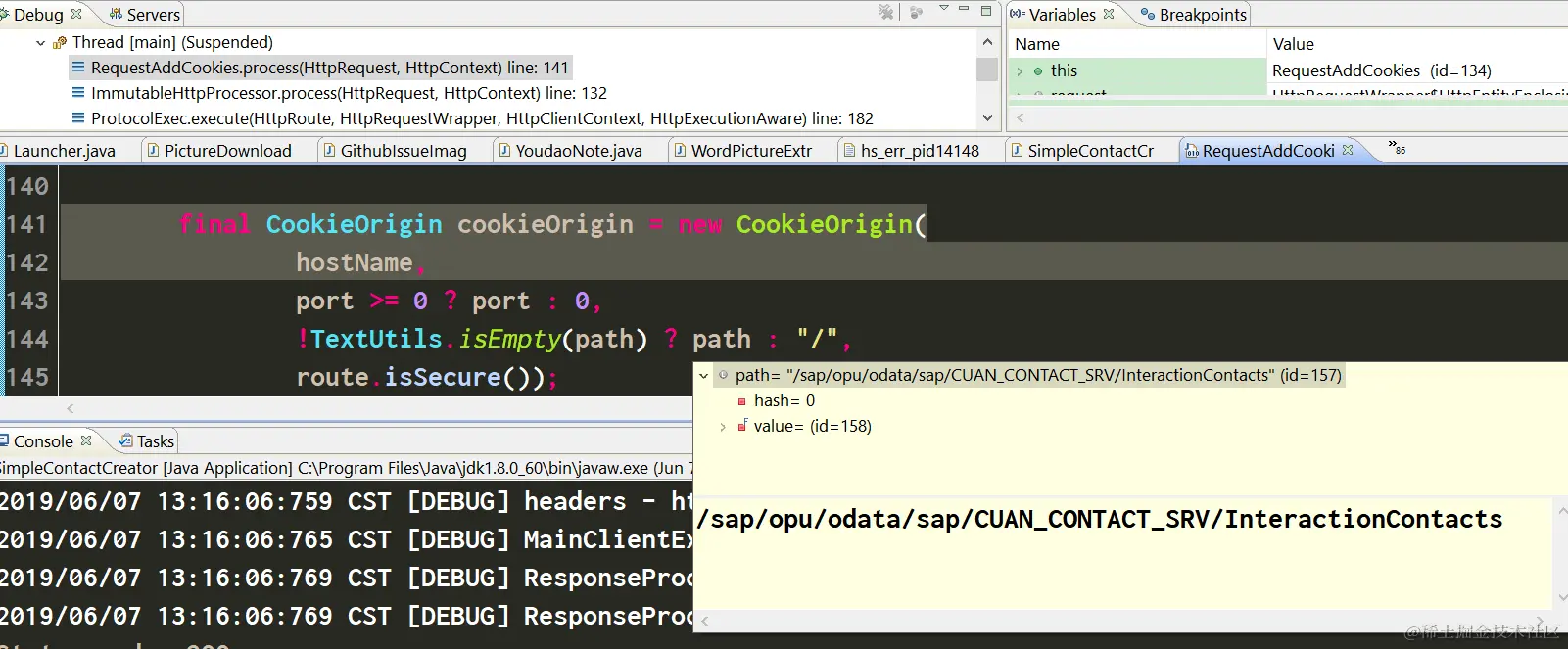
Task: Expand the value= (id=158) field
Action: 723,427
